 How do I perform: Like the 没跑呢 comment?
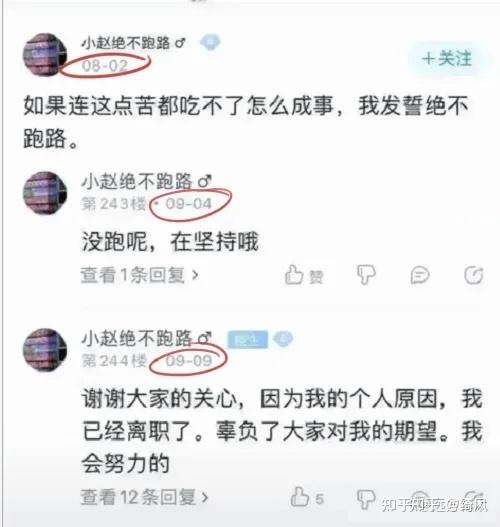tap(304, 275)
